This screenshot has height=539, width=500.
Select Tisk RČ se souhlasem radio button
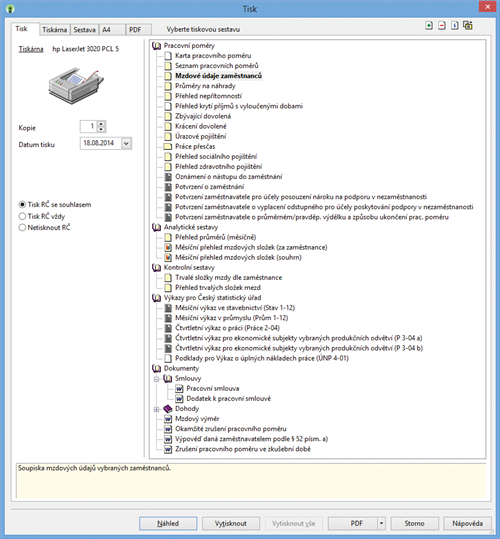click(x=22, y=205)
